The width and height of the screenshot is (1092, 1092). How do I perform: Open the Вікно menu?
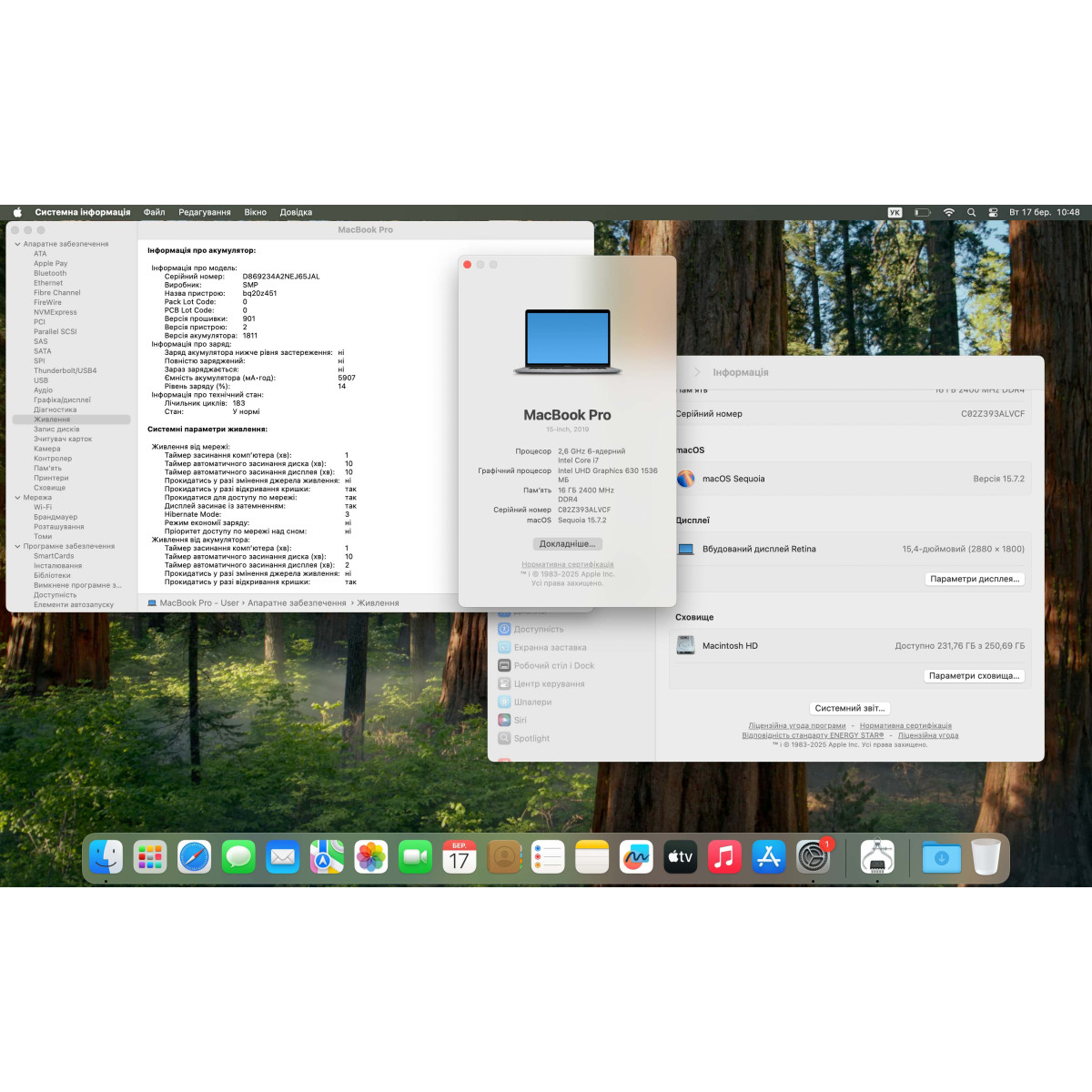click(x=255, y=212)
